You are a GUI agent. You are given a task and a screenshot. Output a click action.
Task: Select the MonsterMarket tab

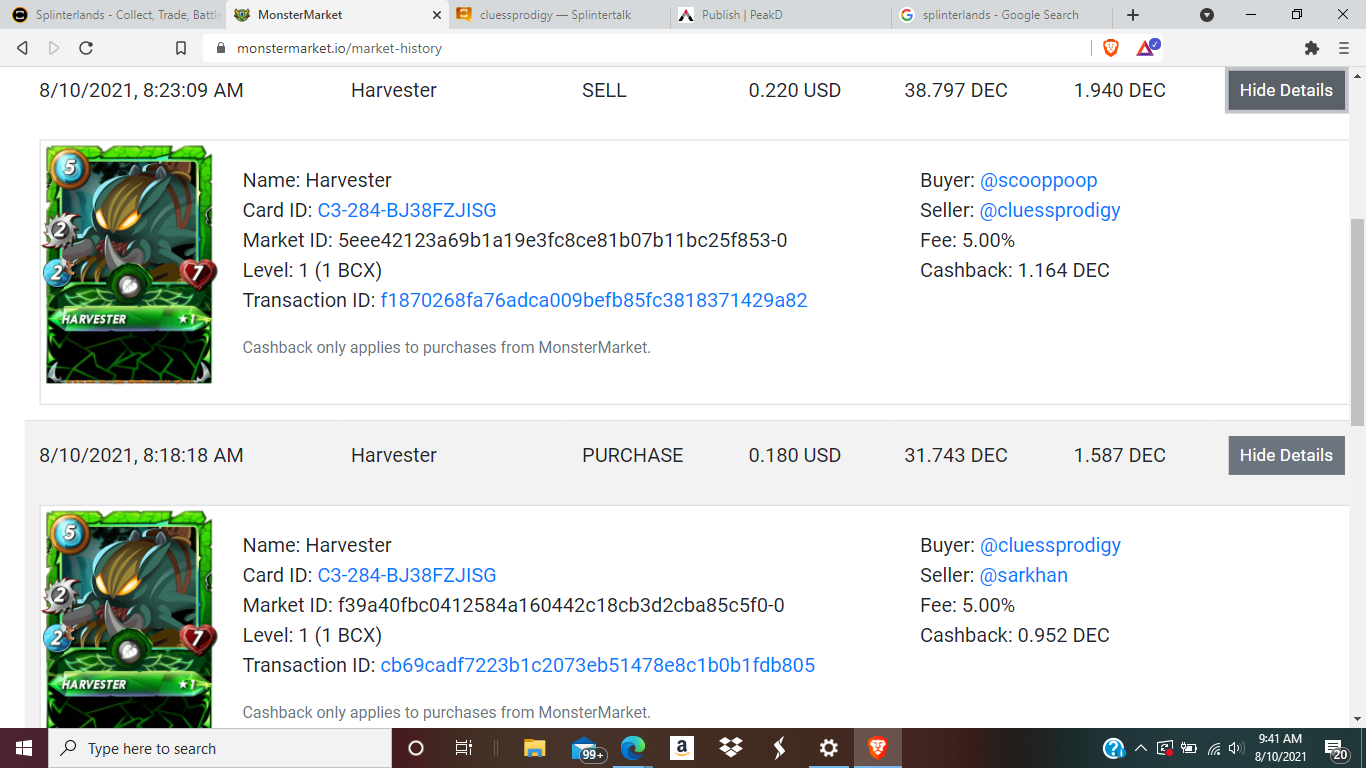tap(337, 15)
